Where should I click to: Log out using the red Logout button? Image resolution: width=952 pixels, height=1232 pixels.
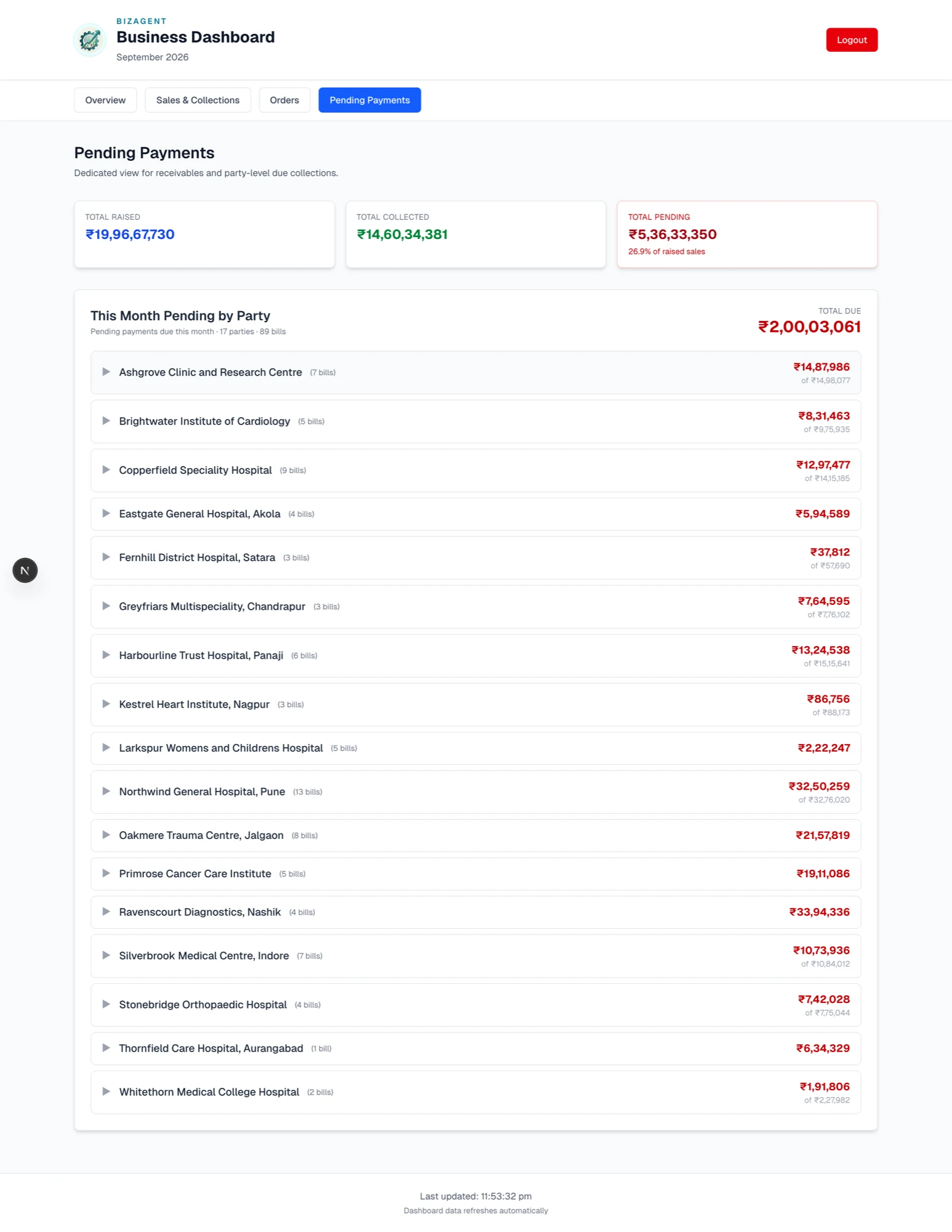coord(852,40)
